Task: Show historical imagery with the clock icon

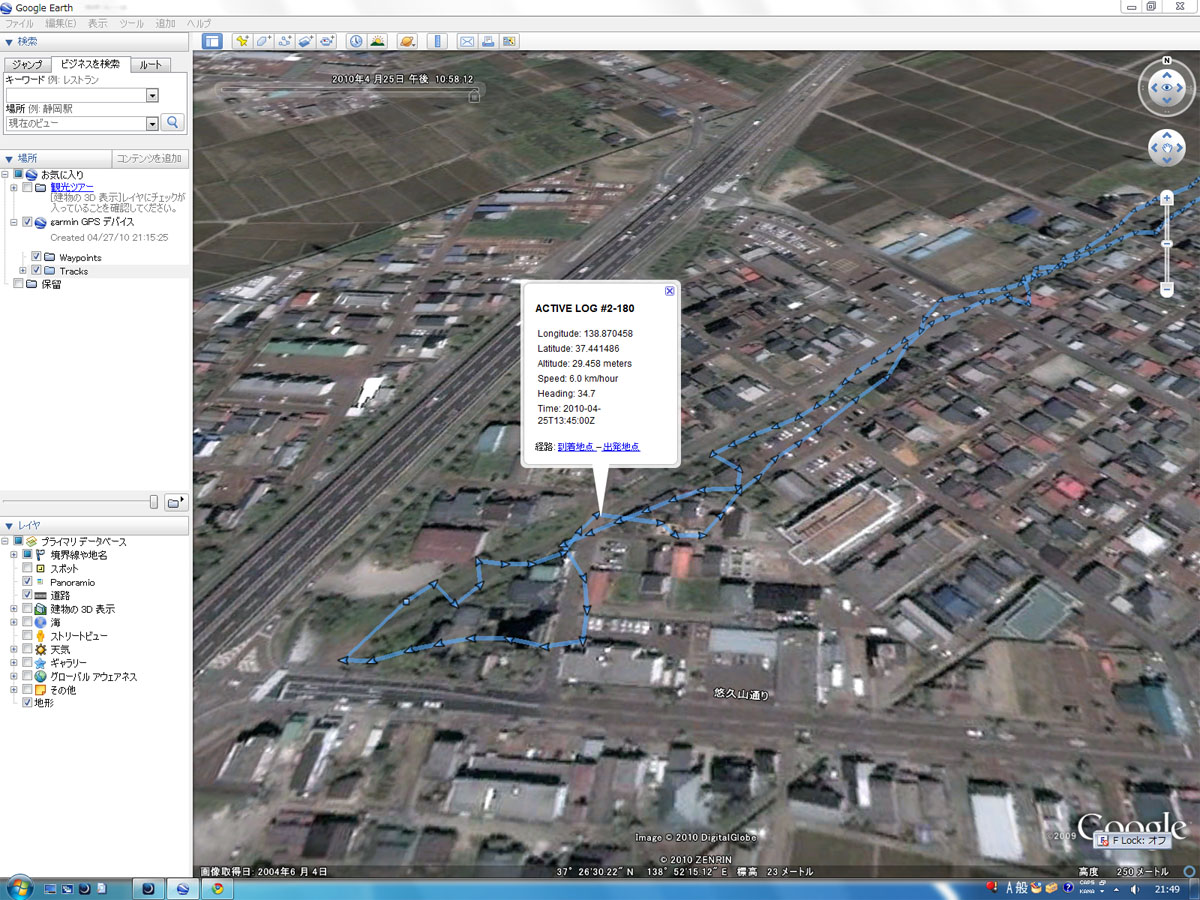Action: click(356, 41)
